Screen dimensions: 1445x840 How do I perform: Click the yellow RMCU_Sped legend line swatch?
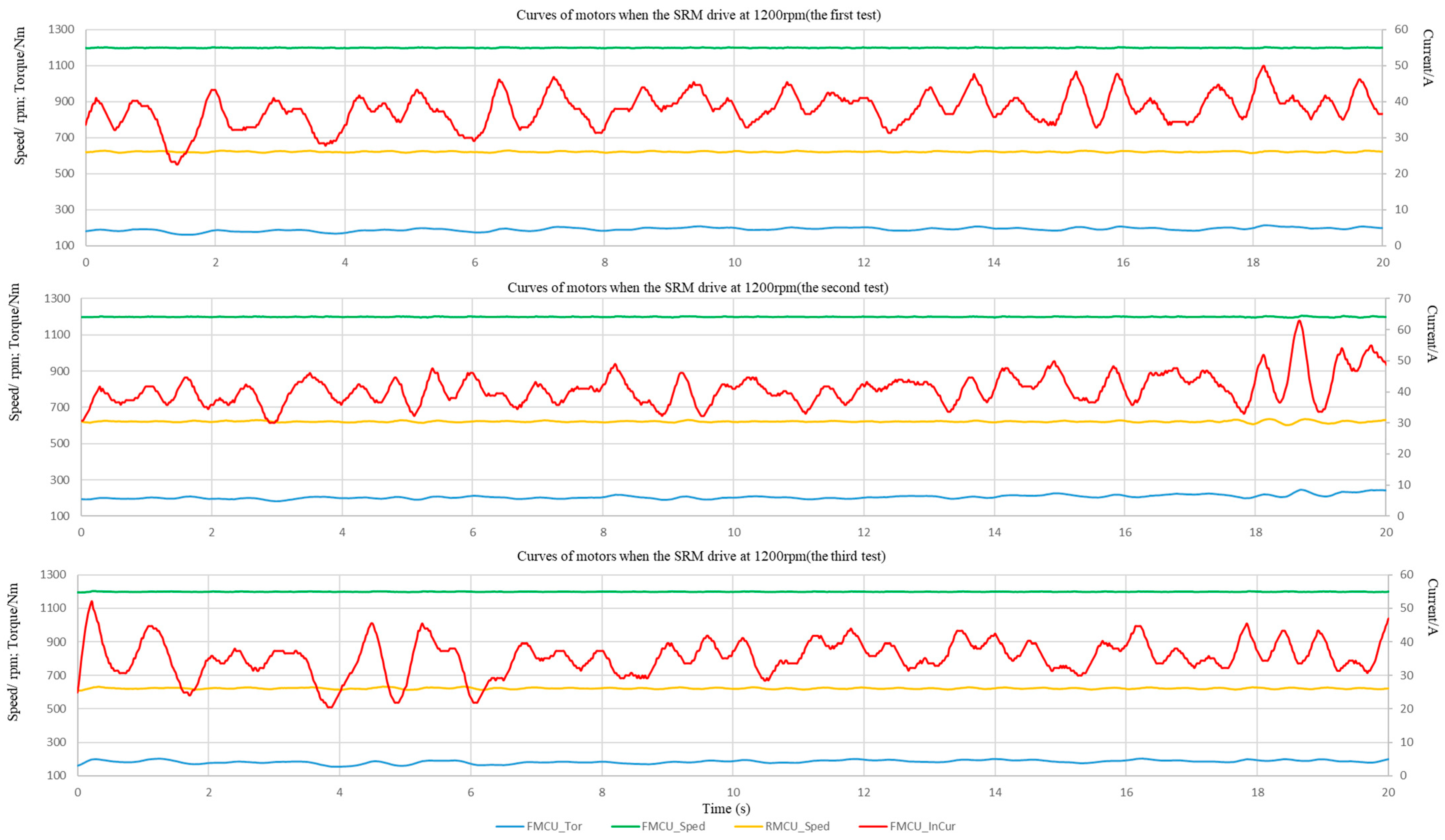749,826
